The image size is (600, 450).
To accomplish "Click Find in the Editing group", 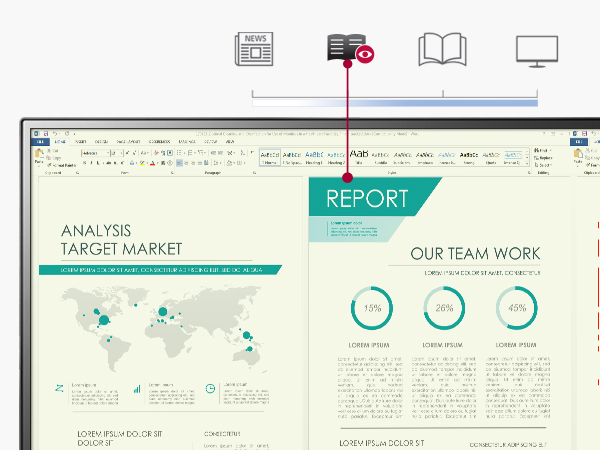I will 541,151.
